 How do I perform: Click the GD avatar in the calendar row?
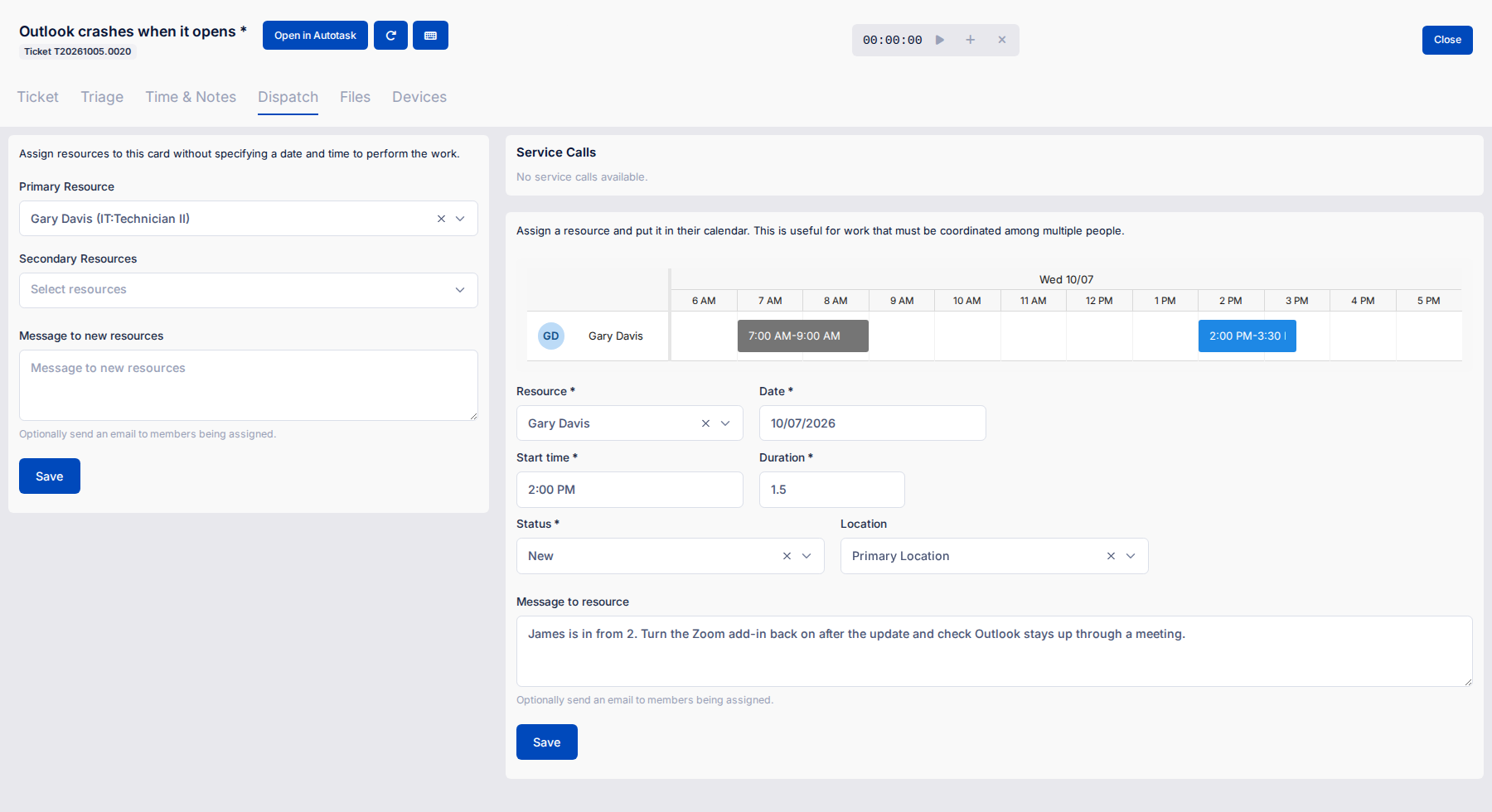pos(551,336)
